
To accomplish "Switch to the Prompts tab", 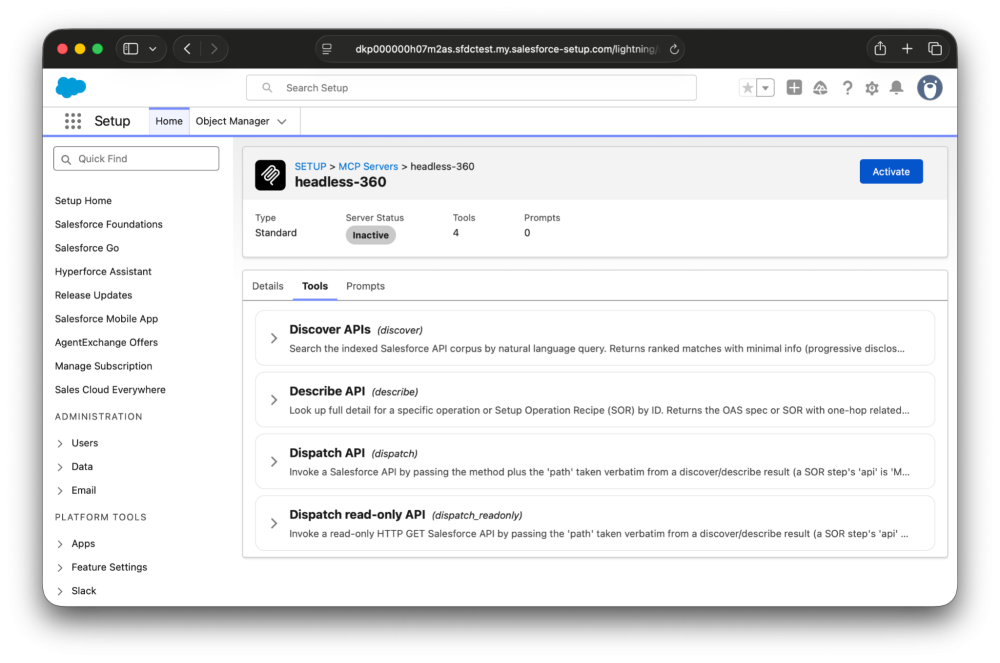I will pyautogui.click(x=365, y=286).
